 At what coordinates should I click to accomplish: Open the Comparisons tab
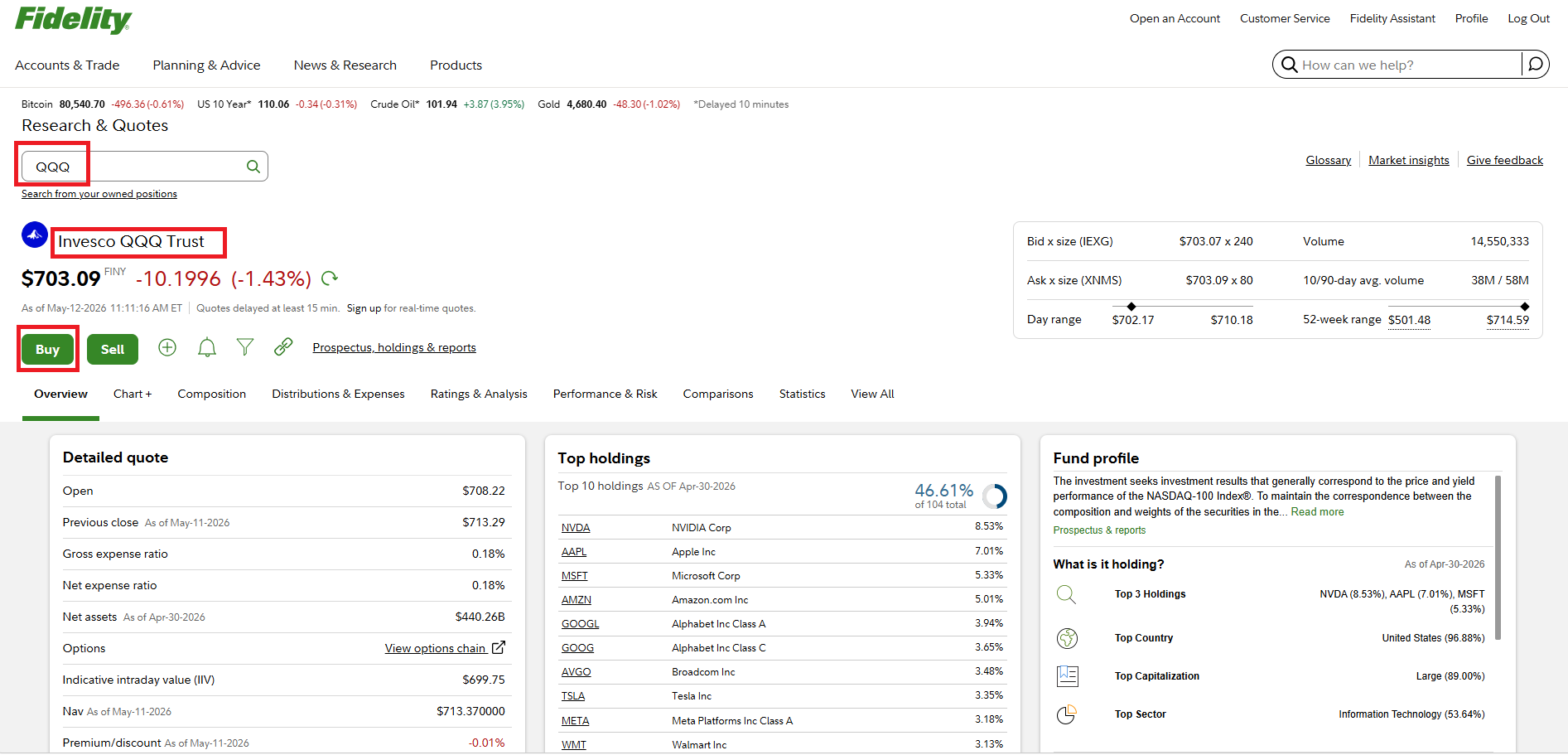point(718,394)
